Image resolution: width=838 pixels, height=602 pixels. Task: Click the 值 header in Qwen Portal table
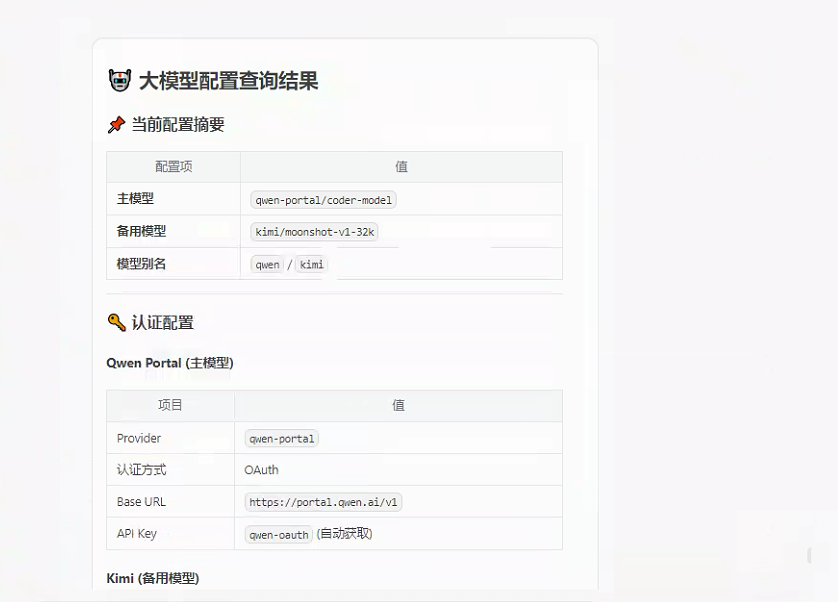click(399, 405)
